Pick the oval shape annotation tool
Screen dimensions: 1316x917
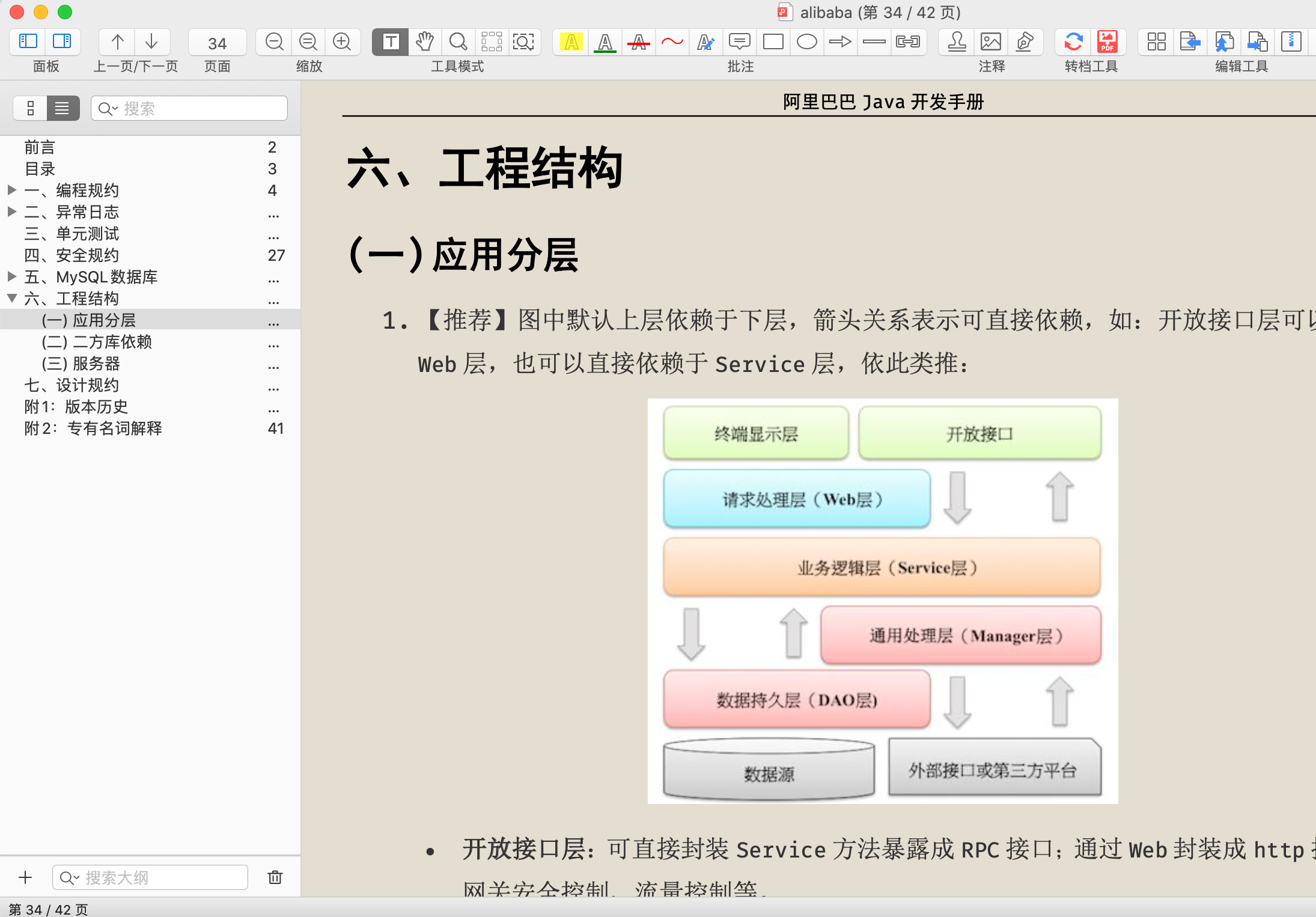point(806,41)
